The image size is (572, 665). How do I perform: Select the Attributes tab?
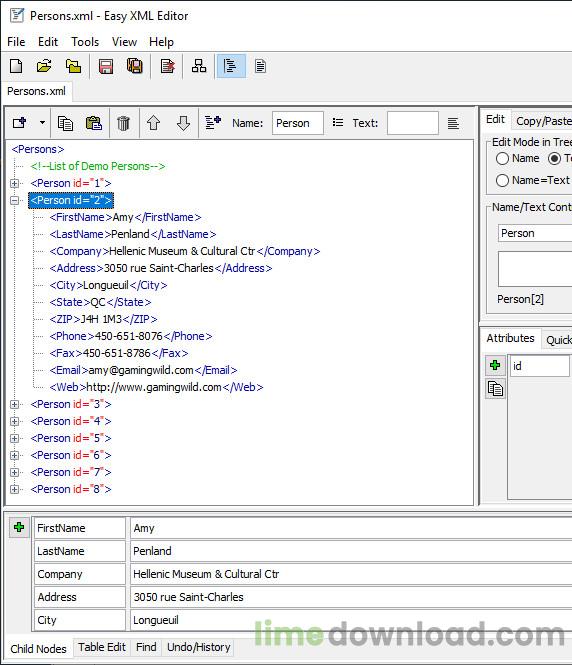(510, 338)
